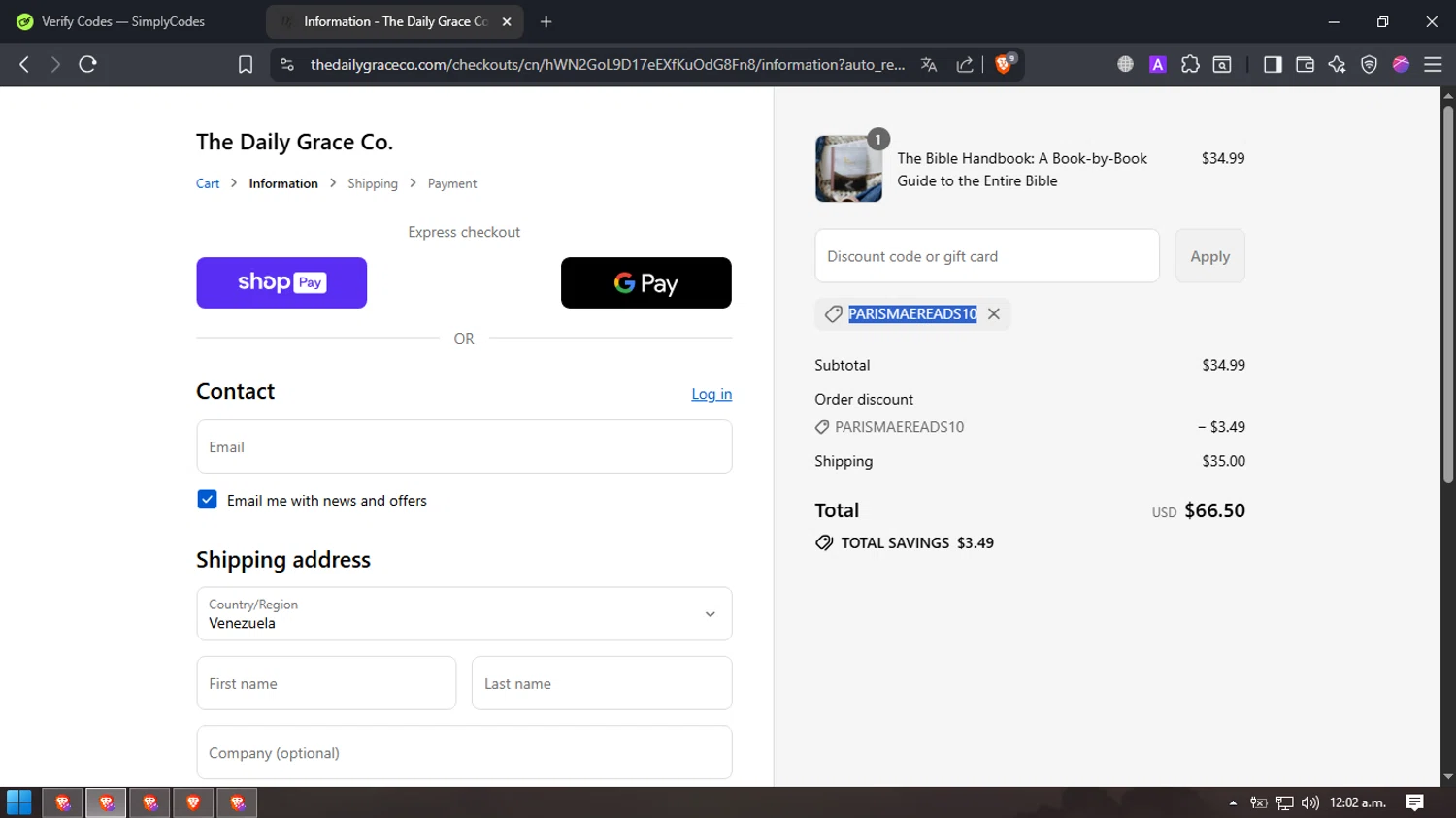The width and height of the screenshot is (1456, 818).
Task: Open site settings icon in address bar
Action: (286, 64)
